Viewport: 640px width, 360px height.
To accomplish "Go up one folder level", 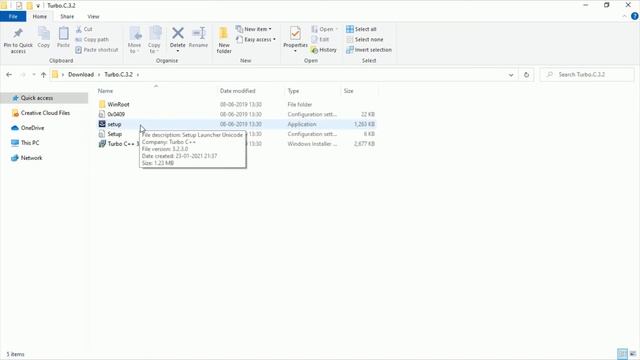I will (x=43, y=75).
